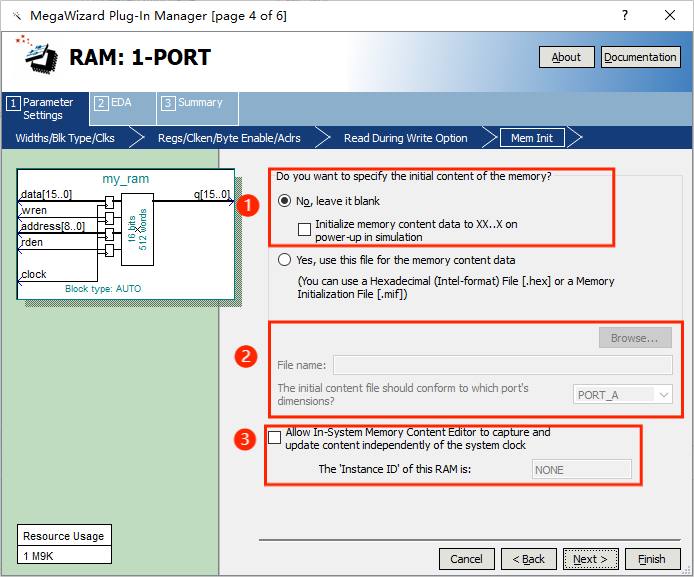Click the 'wren' port label
The image size is (694, 577).
[x=34, y=210]
